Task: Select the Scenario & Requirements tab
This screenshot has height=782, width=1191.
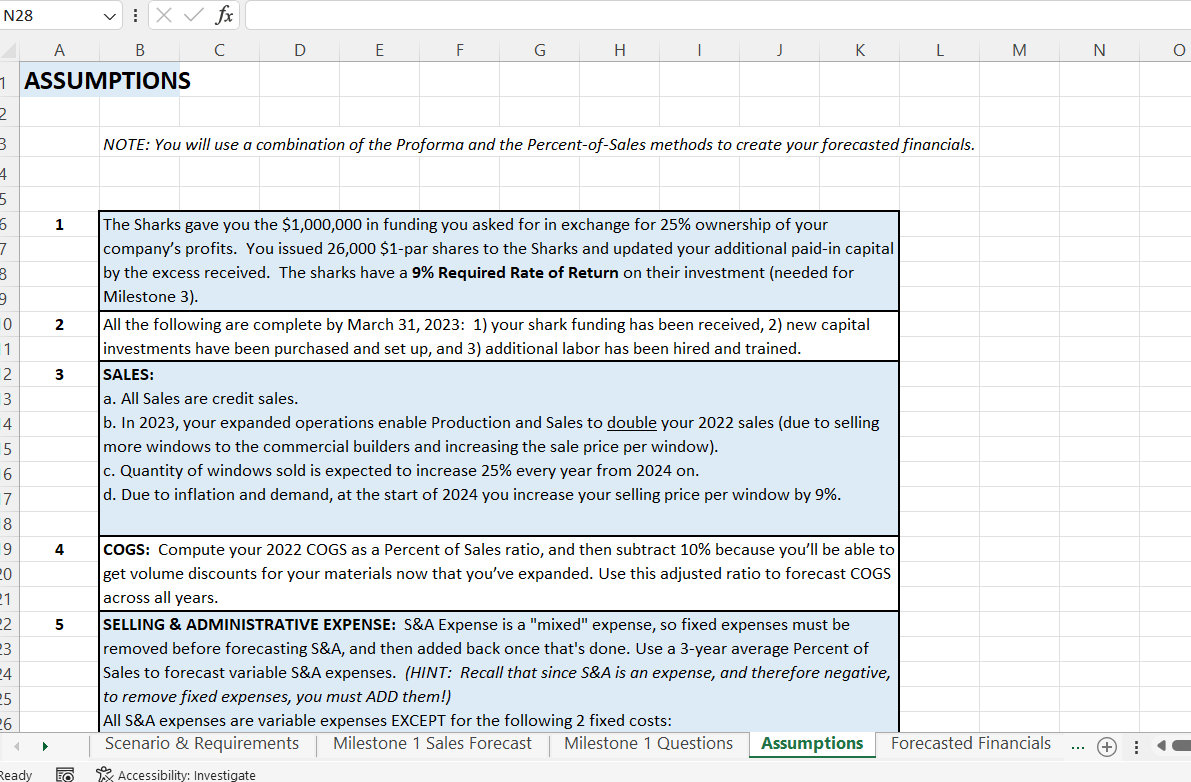Action: 201,743
